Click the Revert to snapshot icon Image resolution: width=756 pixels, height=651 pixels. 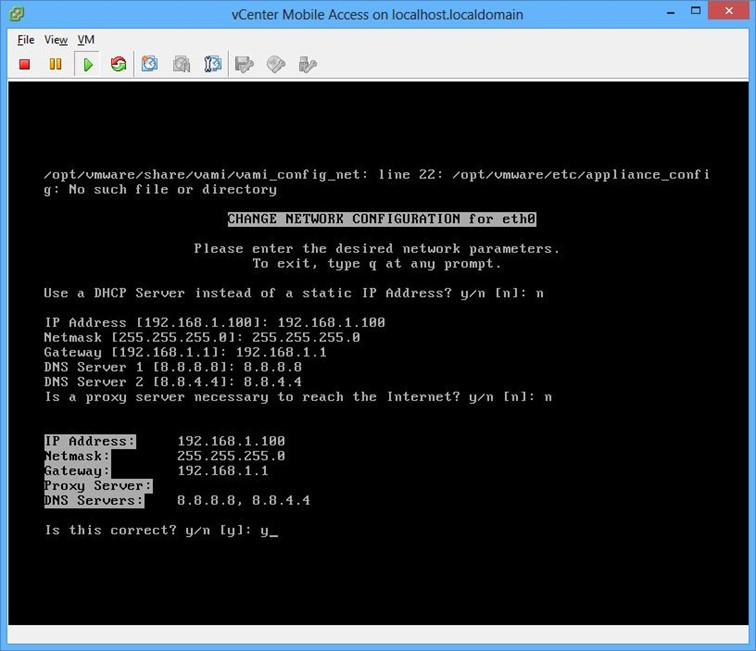pos(181,64)
